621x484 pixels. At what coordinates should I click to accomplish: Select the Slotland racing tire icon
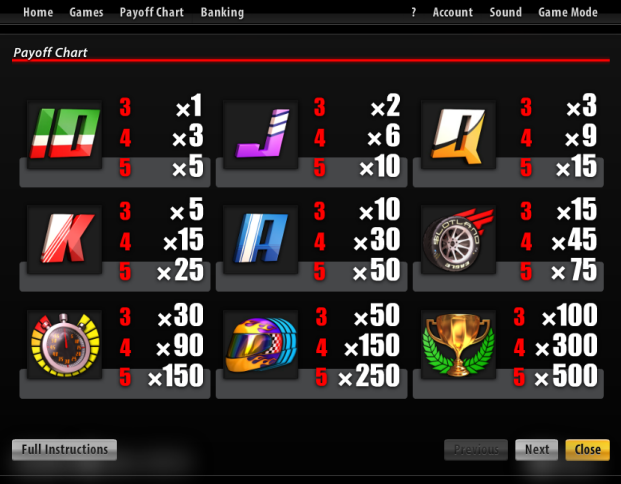point(458,239)
